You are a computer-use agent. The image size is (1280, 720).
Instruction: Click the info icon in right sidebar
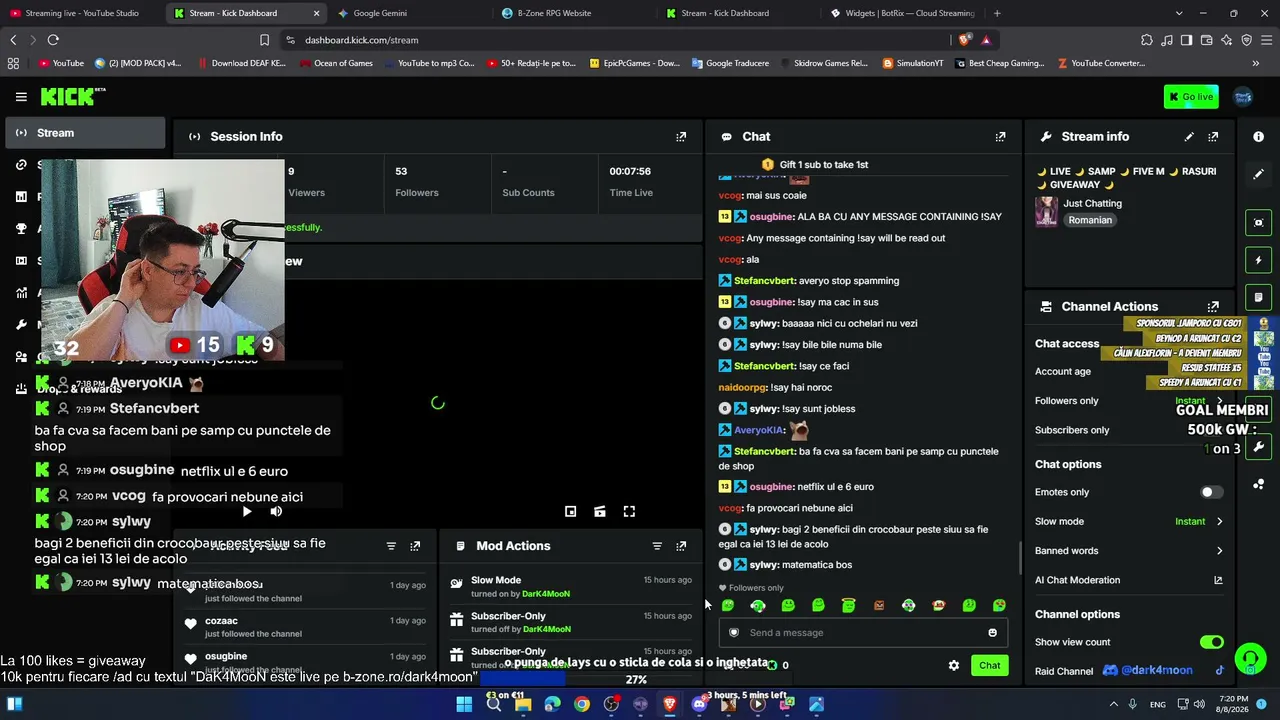coord(1258,137)
